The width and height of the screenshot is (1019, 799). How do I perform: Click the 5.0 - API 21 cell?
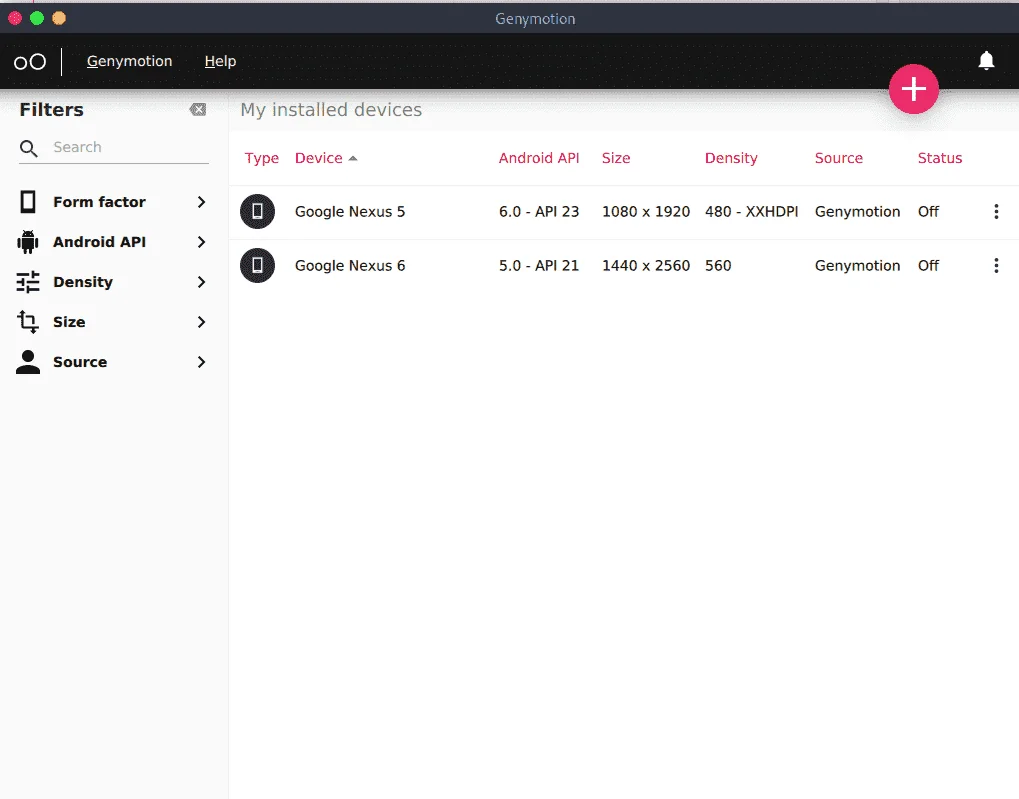coord(539,266)
